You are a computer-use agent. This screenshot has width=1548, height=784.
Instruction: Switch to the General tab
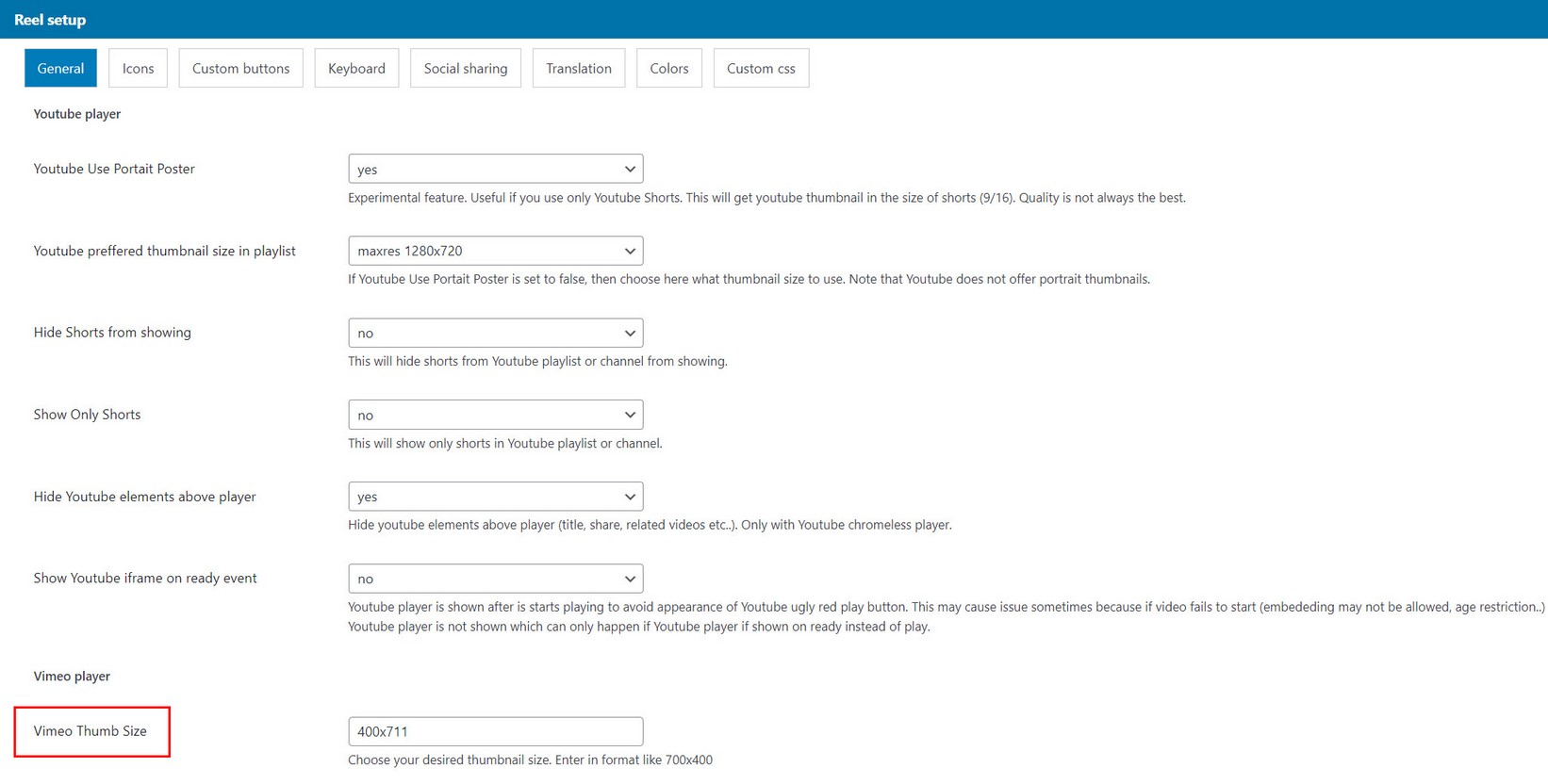coord(60,68)
